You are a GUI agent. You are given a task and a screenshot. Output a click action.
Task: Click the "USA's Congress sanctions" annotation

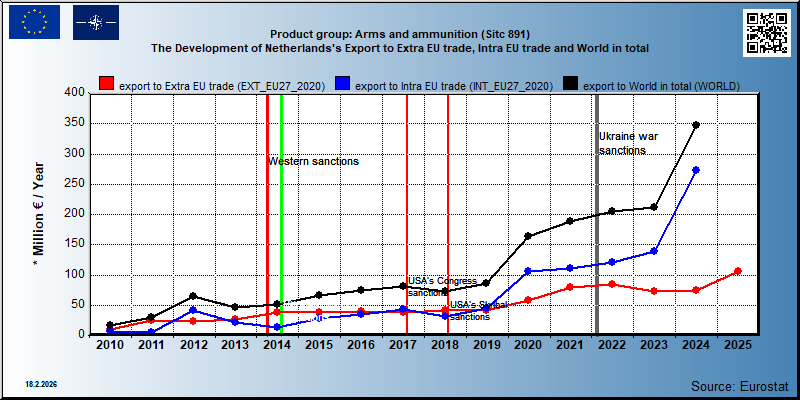click(x=442, y=287)
